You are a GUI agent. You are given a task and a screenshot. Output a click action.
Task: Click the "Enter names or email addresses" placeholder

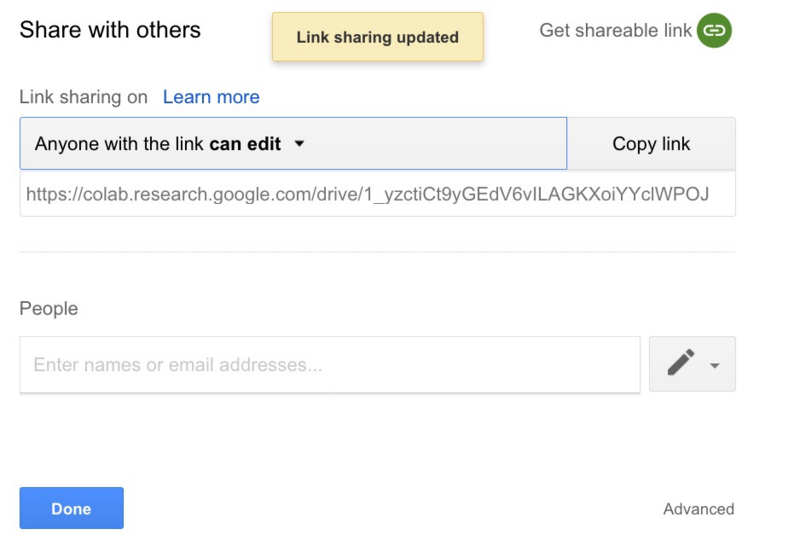tap(178, 365)
